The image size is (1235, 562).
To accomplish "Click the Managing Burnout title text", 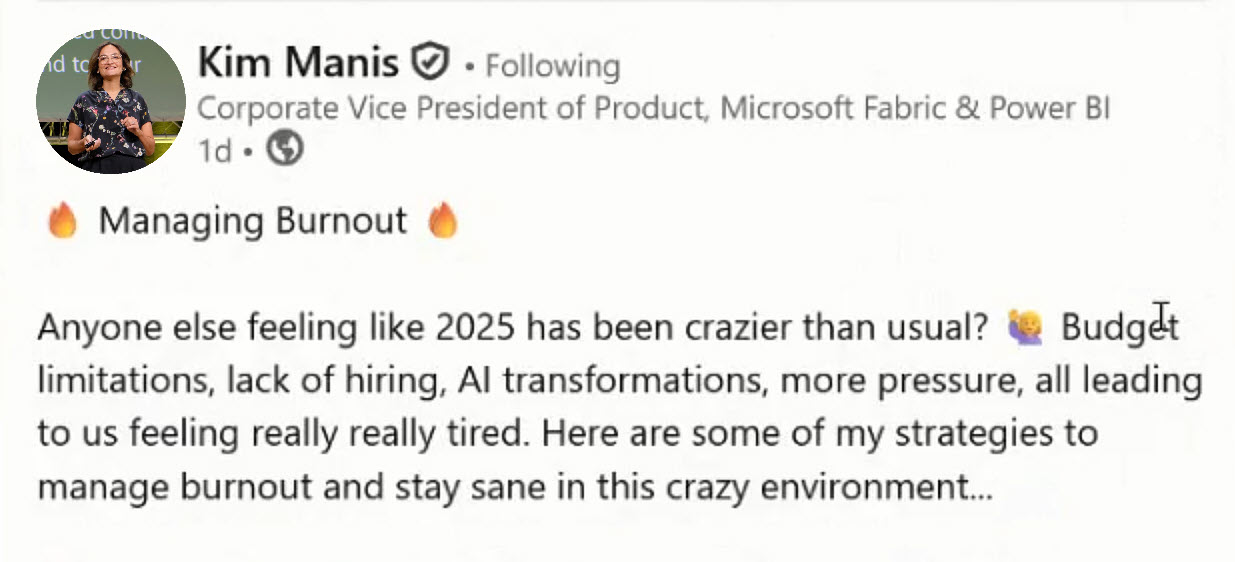I will 252,221.
